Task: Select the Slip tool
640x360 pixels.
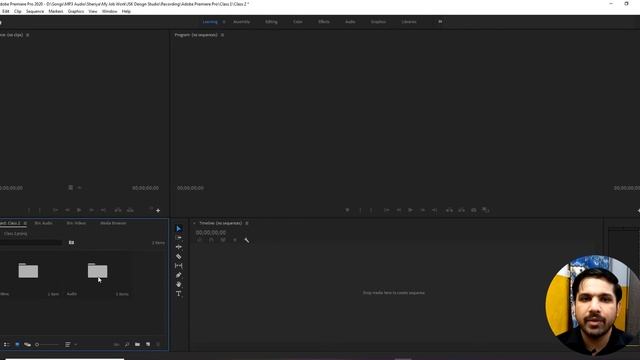Action: (178, 266)
